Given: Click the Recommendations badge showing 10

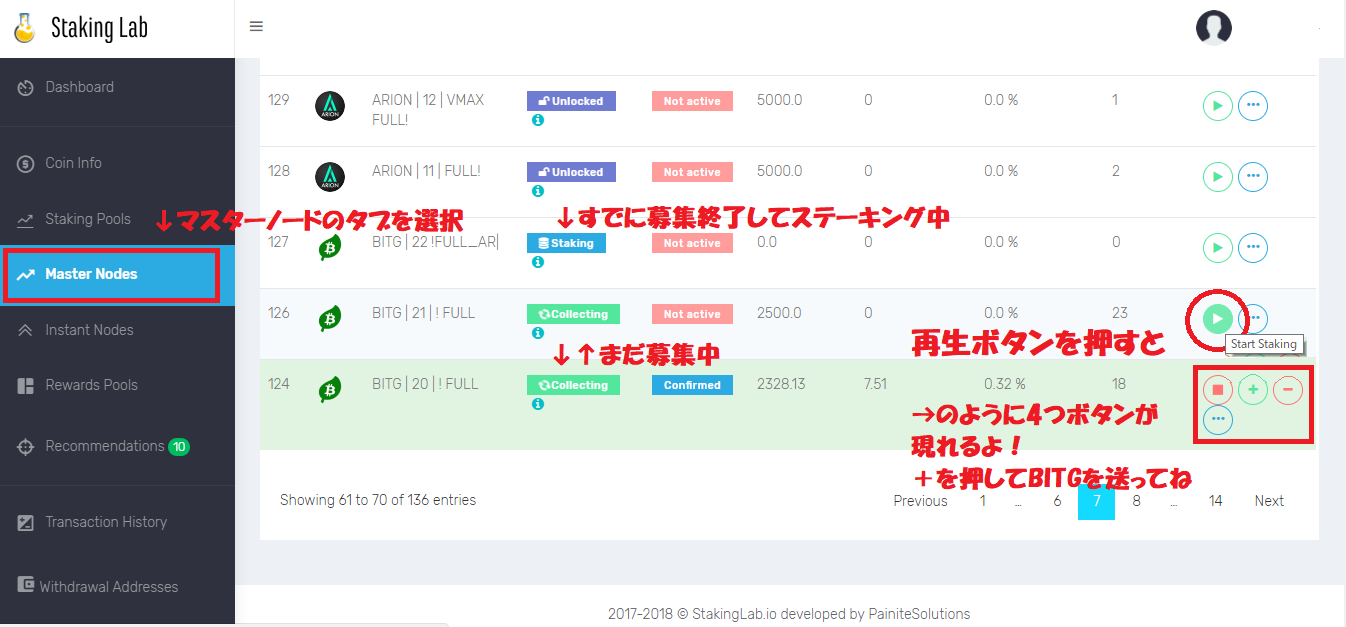Looking at the screenshot, I should pos(179,446).
